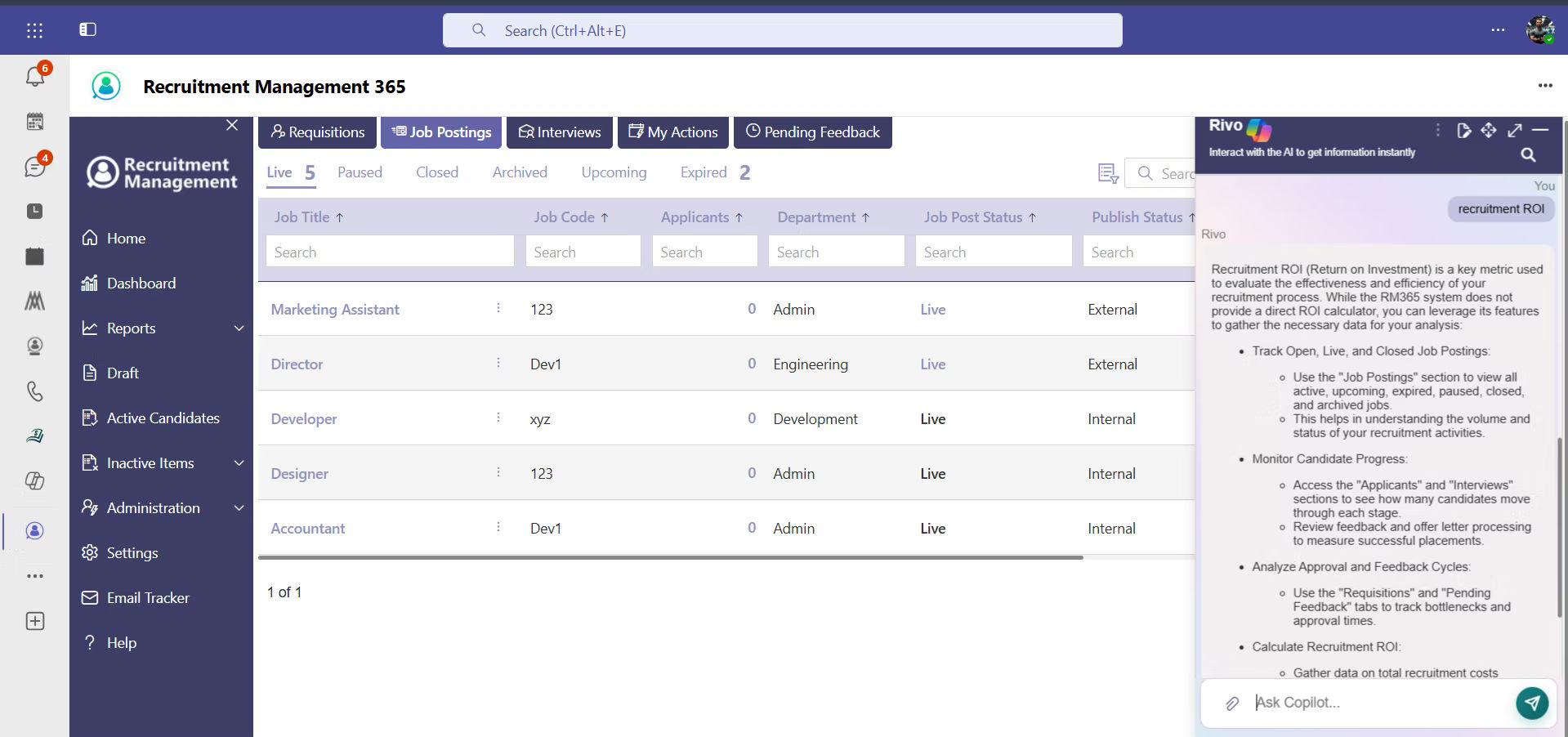Expand Administration menu chevron

click(239, 508)
